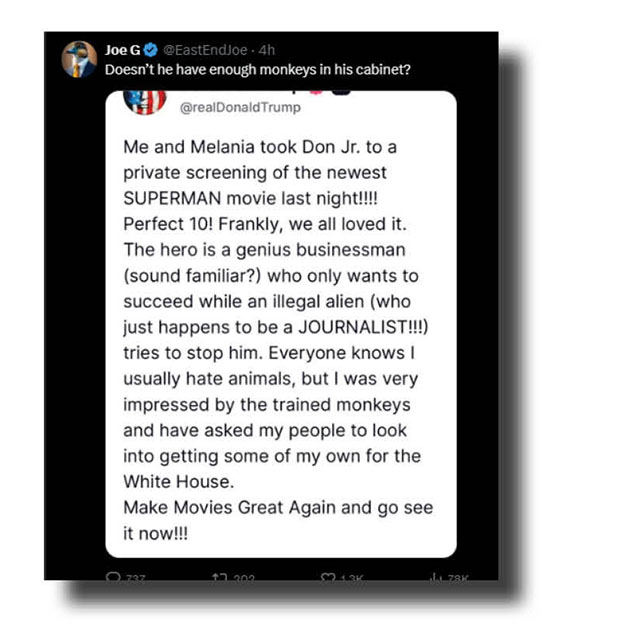Open the views bar chart icon

point(434,576)
